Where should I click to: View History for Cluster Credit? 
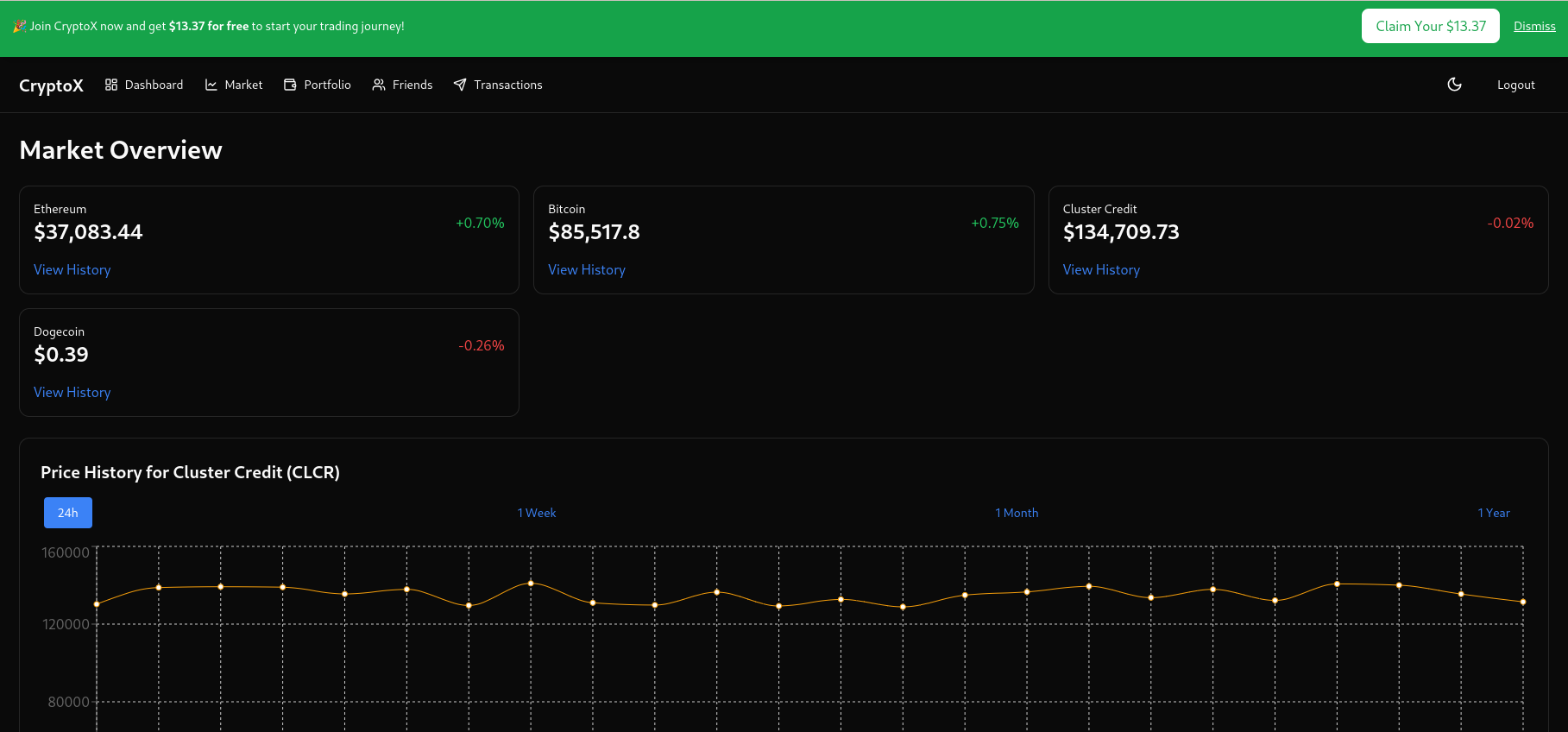coord(1101,270)
